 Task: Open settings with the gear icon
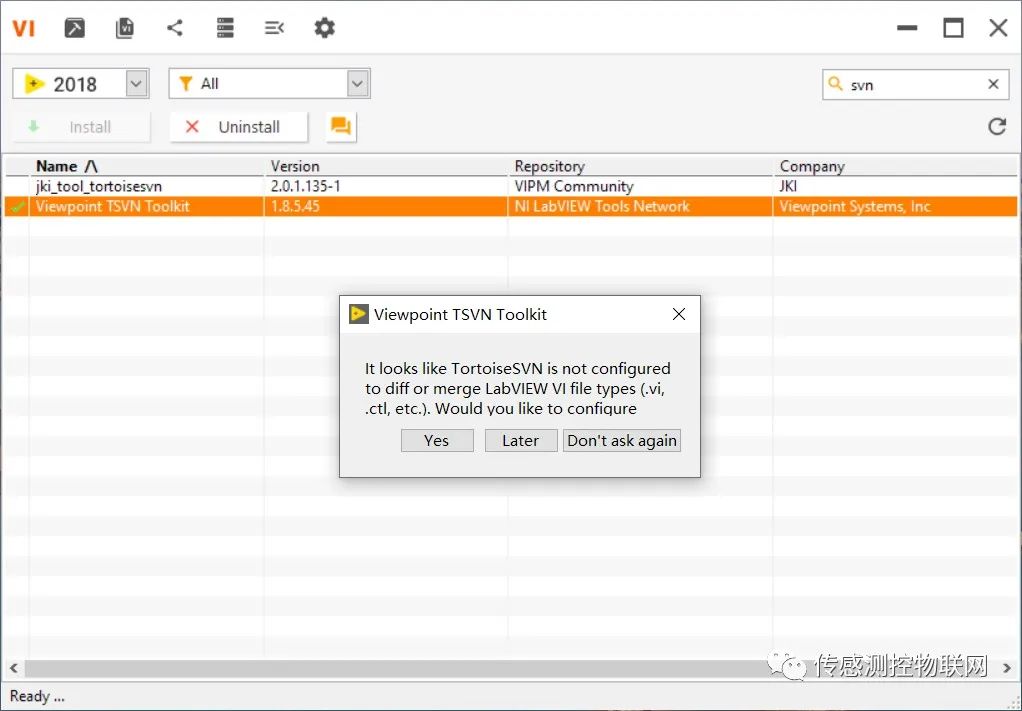[x=324, y=28]
